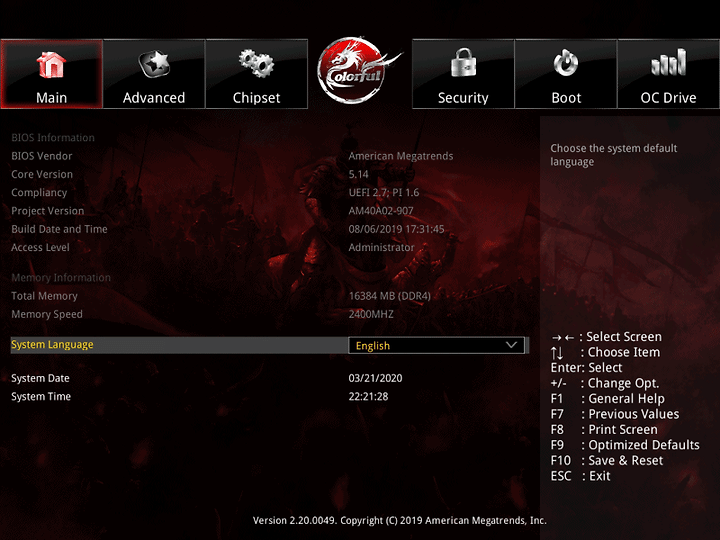Open the OC Drive tab label
The width and height of the screenshot is (720, 540).
[669, 98]
